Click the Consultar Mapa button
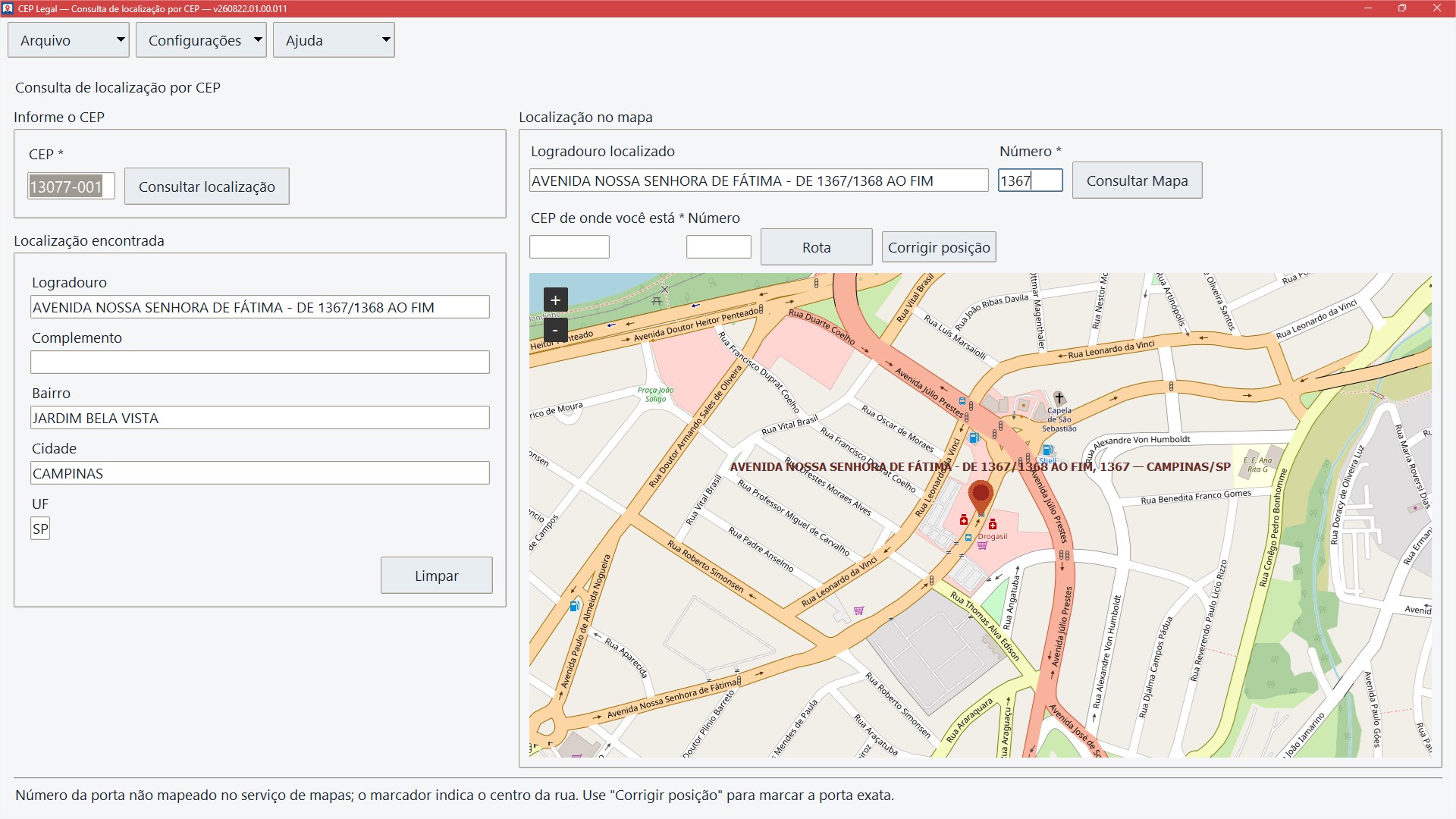Image resolution: width=1456 pixels, height=819 pixels. (1137, 180)
